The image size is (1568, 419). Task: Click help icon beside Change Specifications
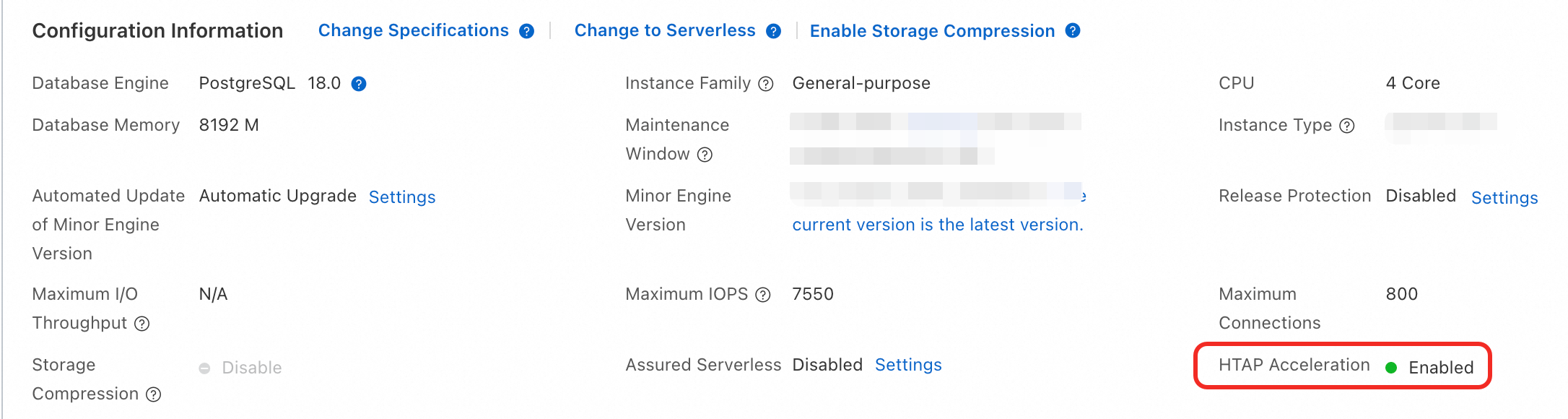527,31
